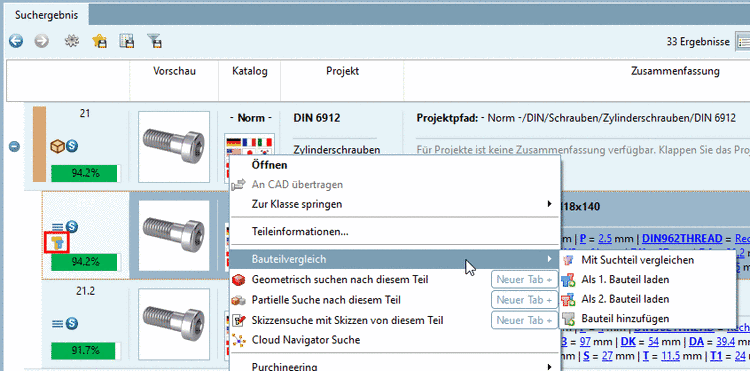Click the P parameter link

point(582,238)
